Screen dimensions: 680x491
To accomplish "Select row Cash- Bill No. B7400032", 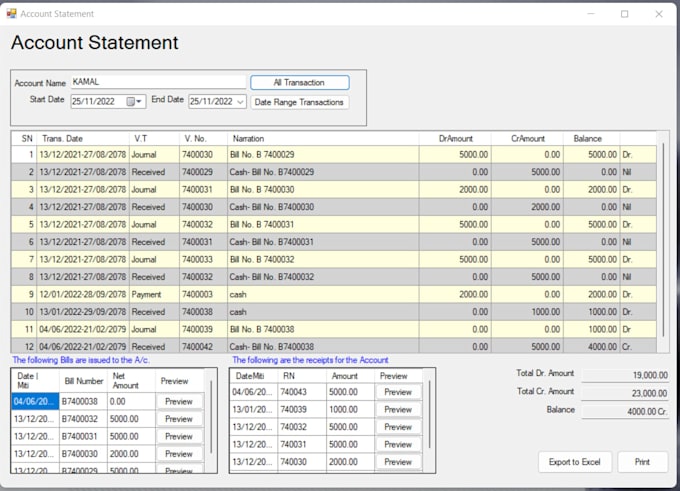I will click(333, 277).
